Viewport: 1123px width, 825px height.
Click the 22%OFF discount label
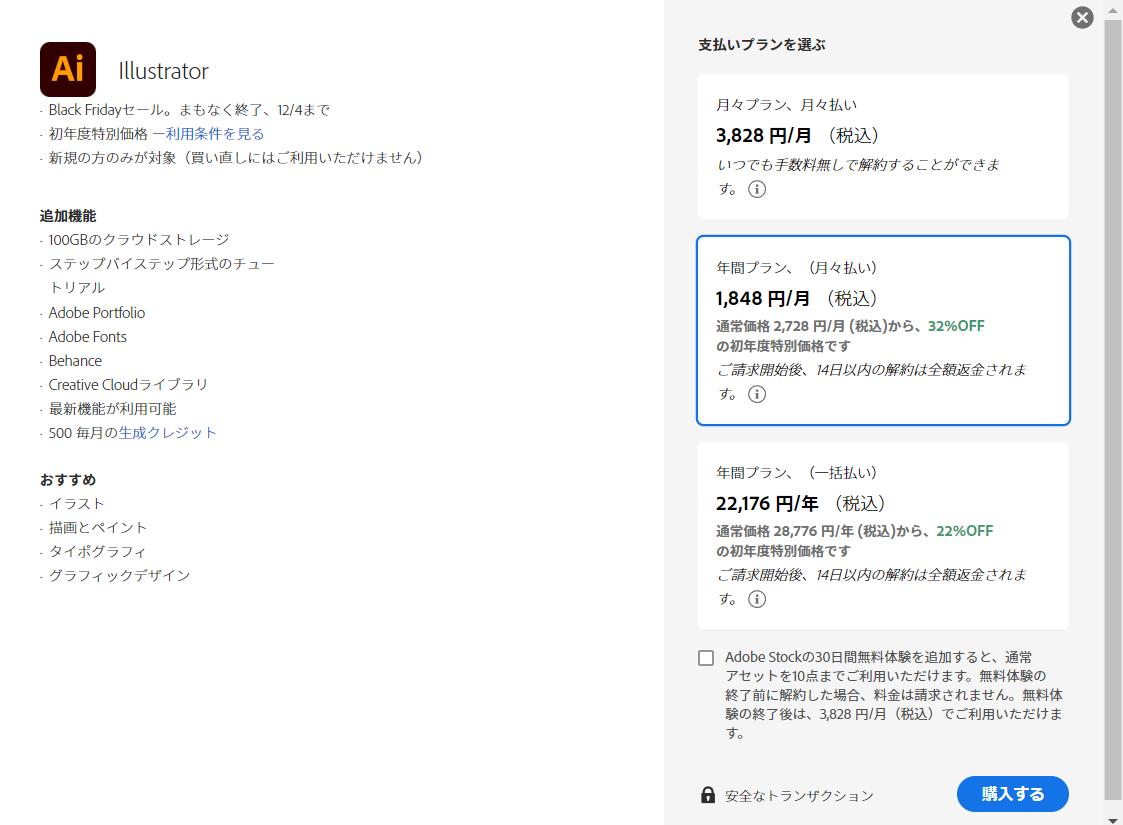click(964, 531)
